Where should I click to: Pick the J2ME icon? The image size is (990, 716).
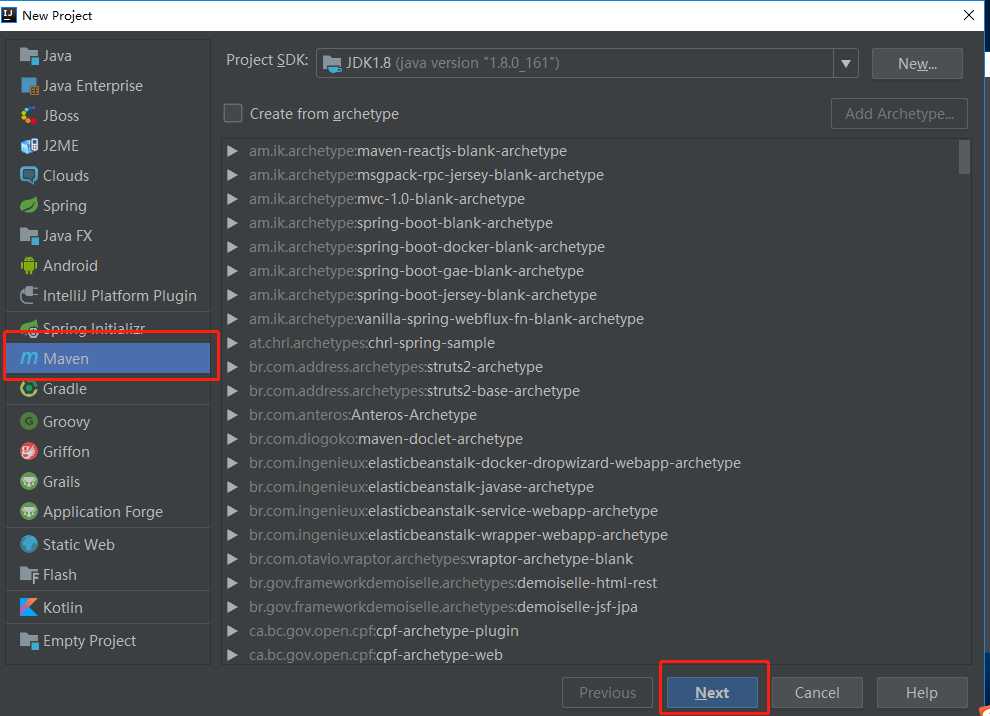tap(29, 146)
